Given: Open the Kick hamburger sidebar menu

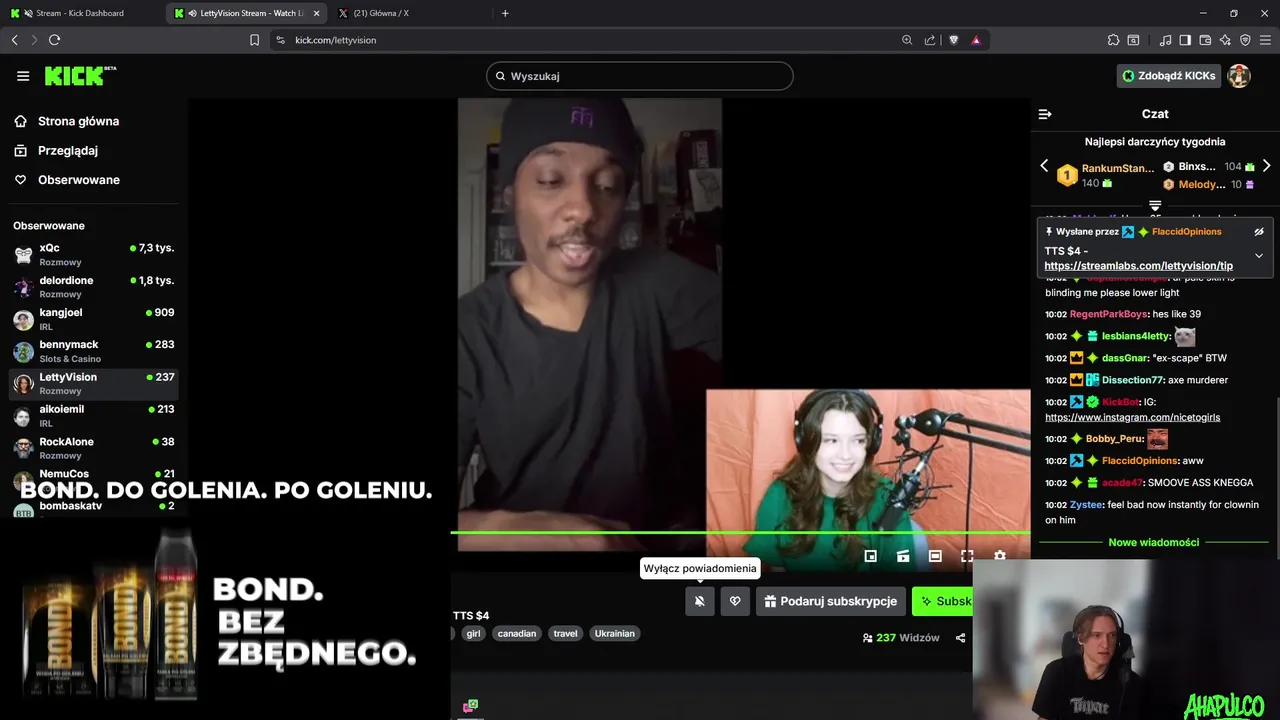Looking at the screenshot, I should click(x=23, y=76).
